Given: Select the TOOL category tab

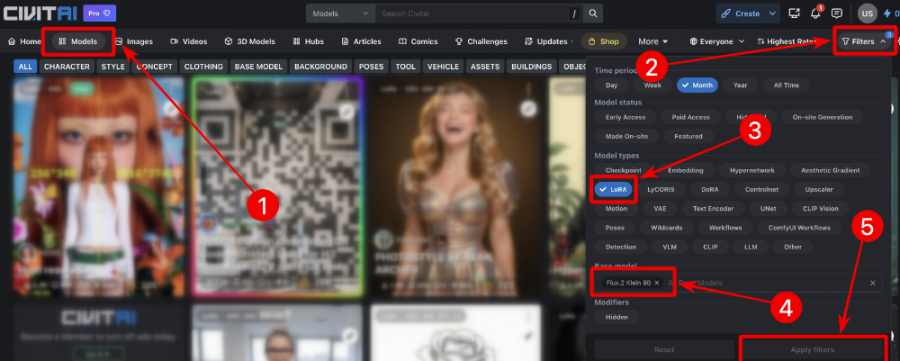Looking at the screenshot, I should coord(405,67).
